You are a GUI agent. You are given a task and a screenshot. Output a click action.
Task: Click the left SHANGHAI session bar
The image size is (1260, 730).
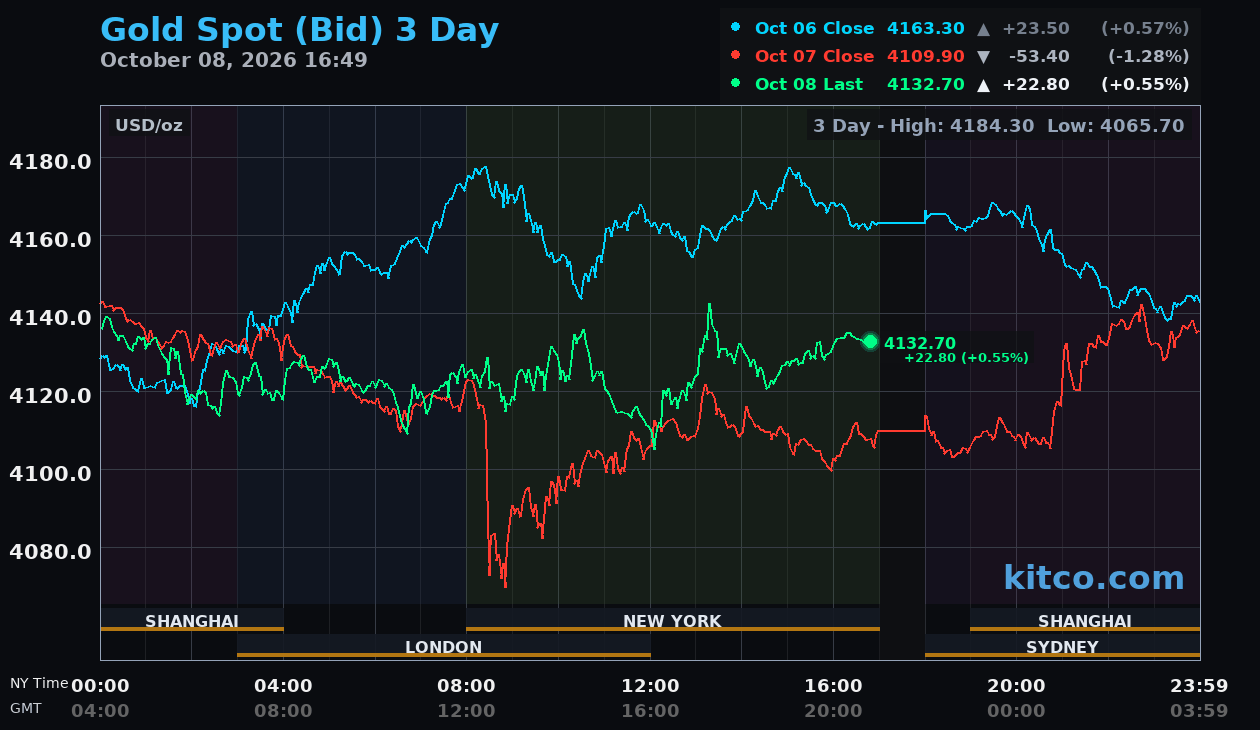pyautogui.click(x=192, y=620)
